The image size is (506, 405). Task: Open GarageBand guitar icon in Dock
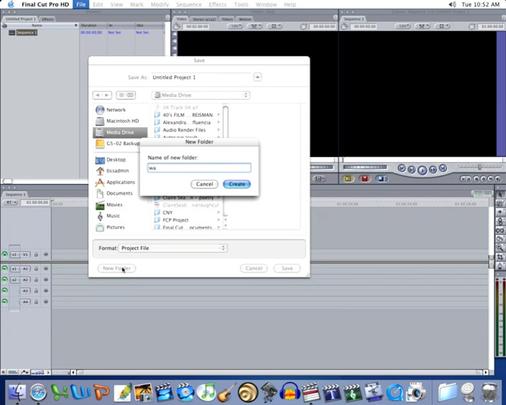(227, 392)
